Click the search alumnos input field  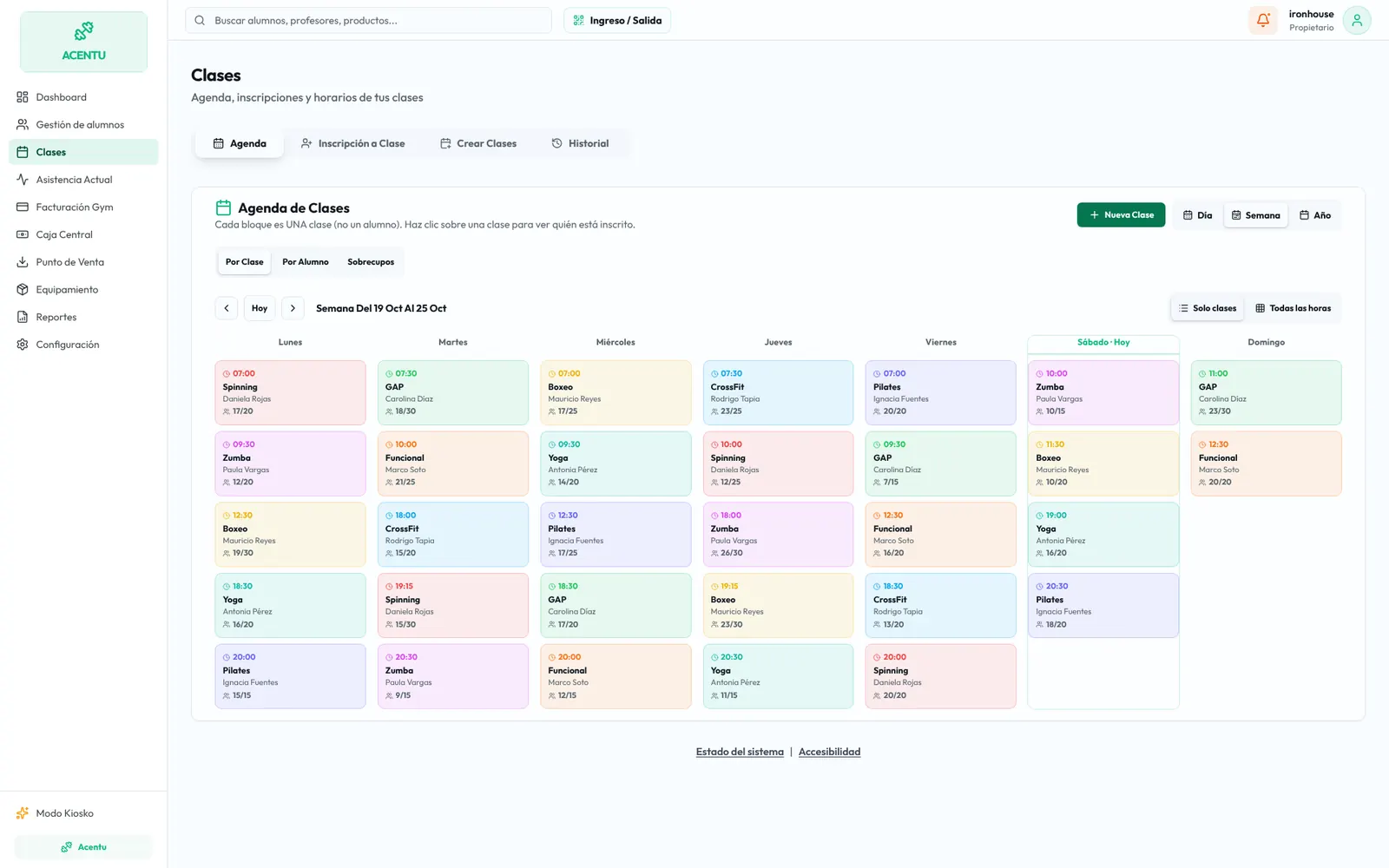(368, 21)
